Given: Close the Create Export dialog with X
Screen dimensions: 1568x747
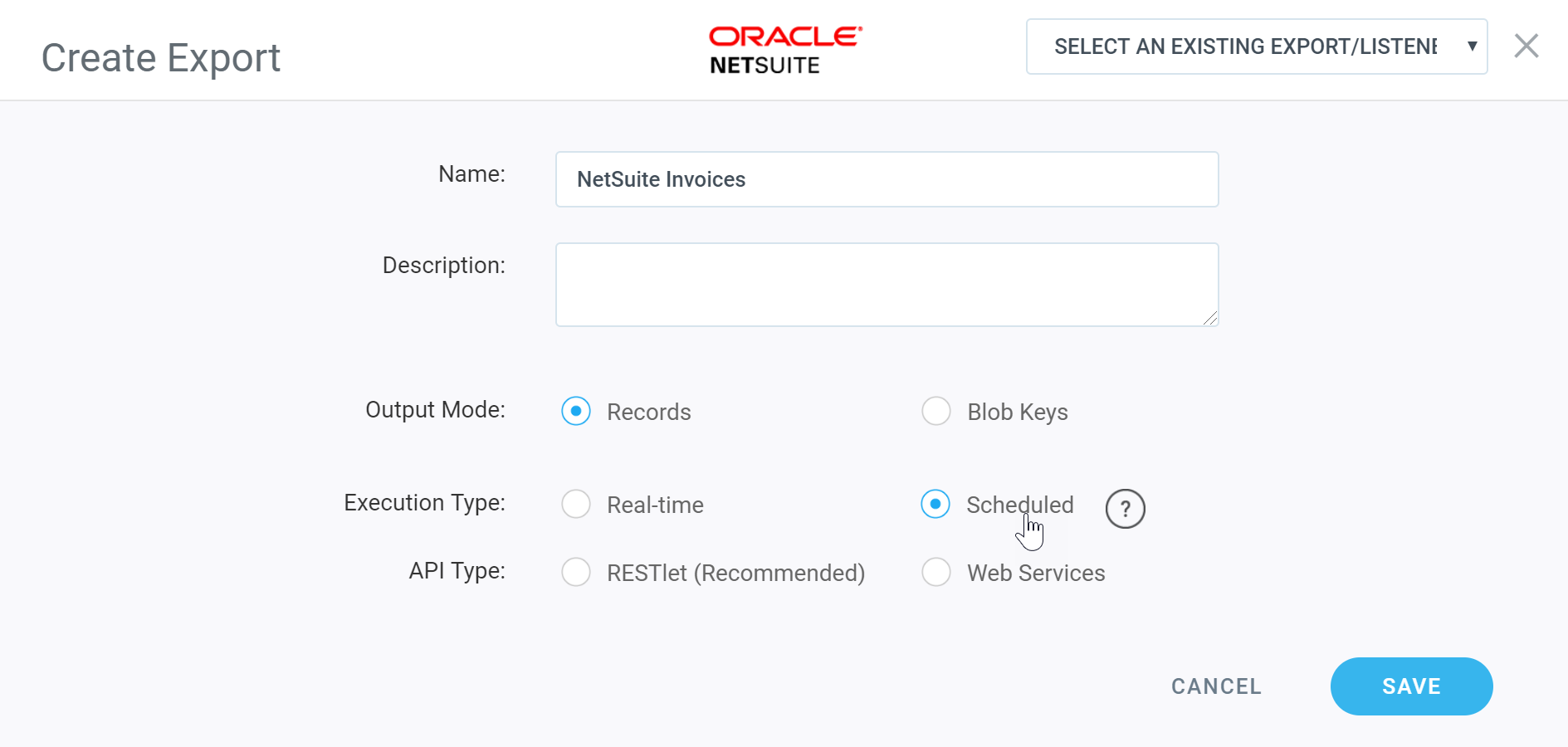Looking at the screenshot, I should click(1526, 46).
